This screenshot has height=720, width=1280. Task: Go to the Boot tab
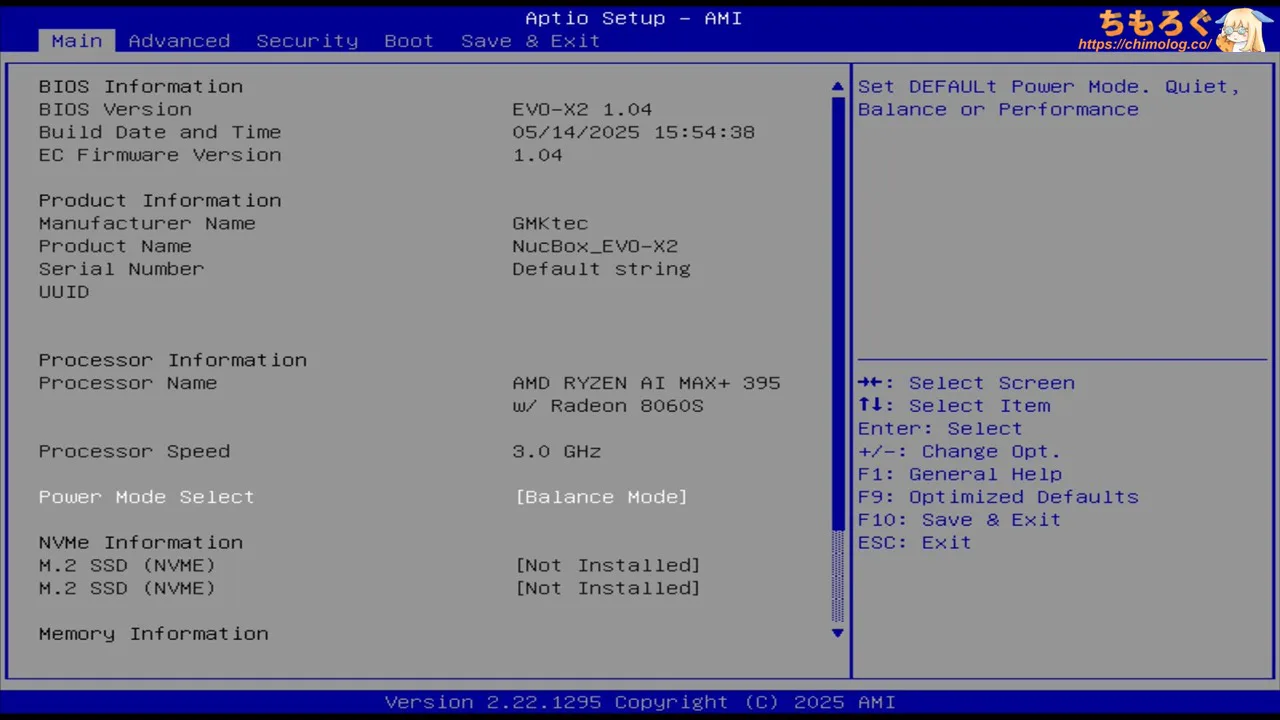tap(409, 41)
